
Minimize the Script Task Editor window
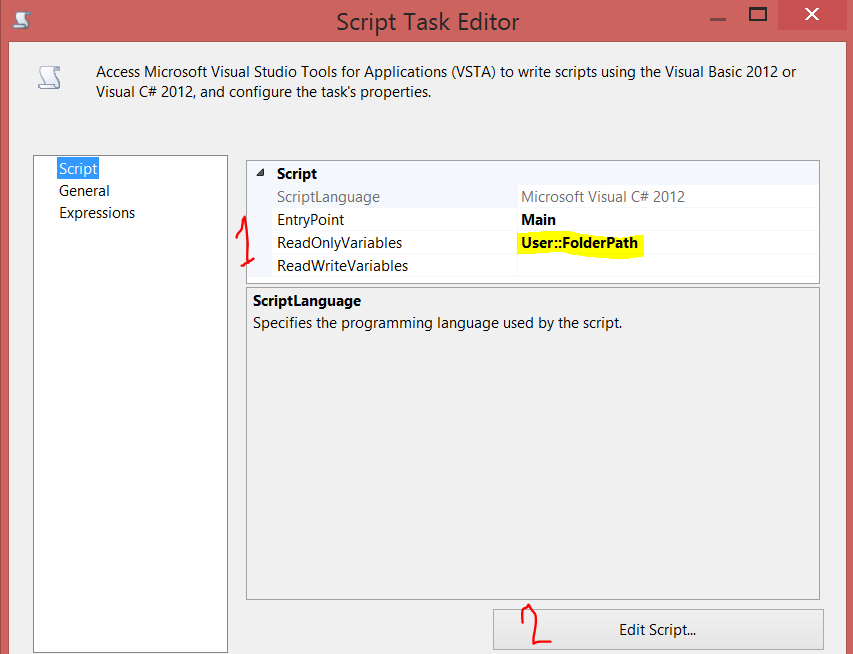tap(718, 18)
